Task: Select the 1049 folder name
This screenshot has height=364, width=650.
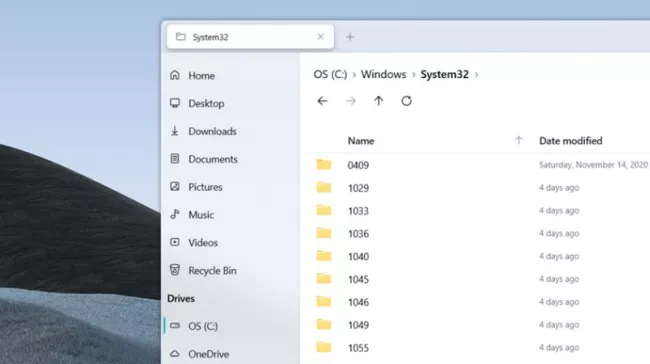Action: click(358, 325)
